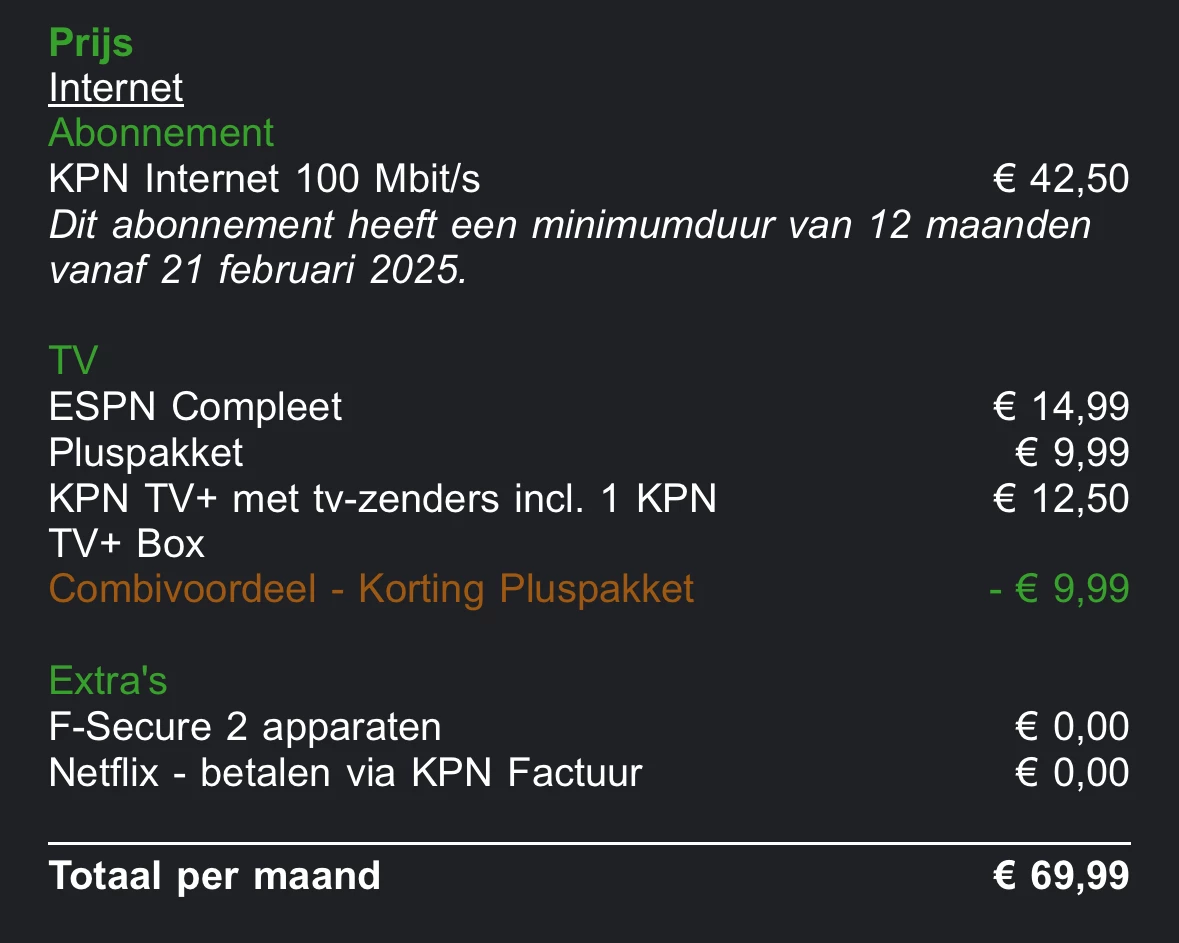Select the ESPN Compleet item

pyautogui.click(x=195, y=406)
